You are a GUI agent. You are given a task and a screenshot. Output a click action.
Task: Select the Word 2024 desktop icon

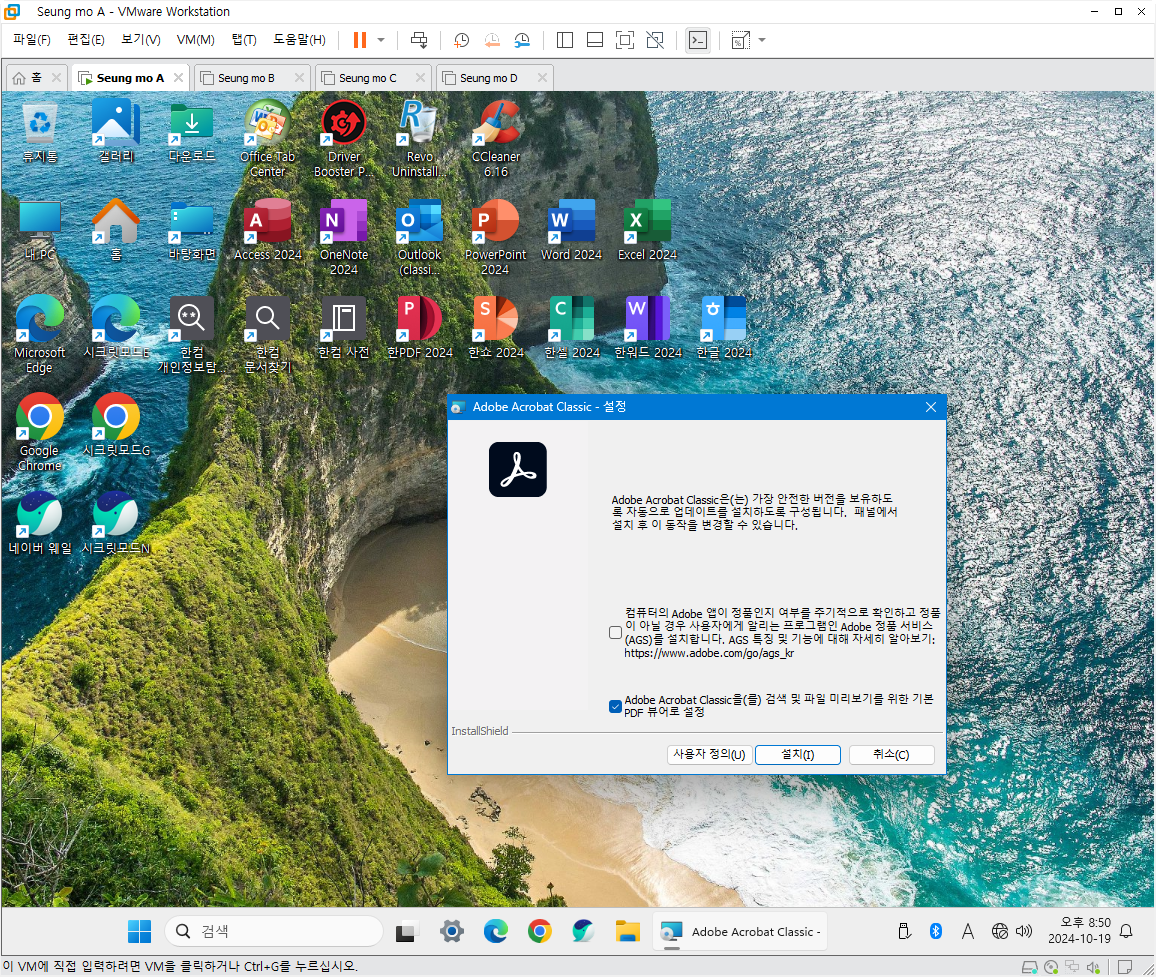point(571,231)
